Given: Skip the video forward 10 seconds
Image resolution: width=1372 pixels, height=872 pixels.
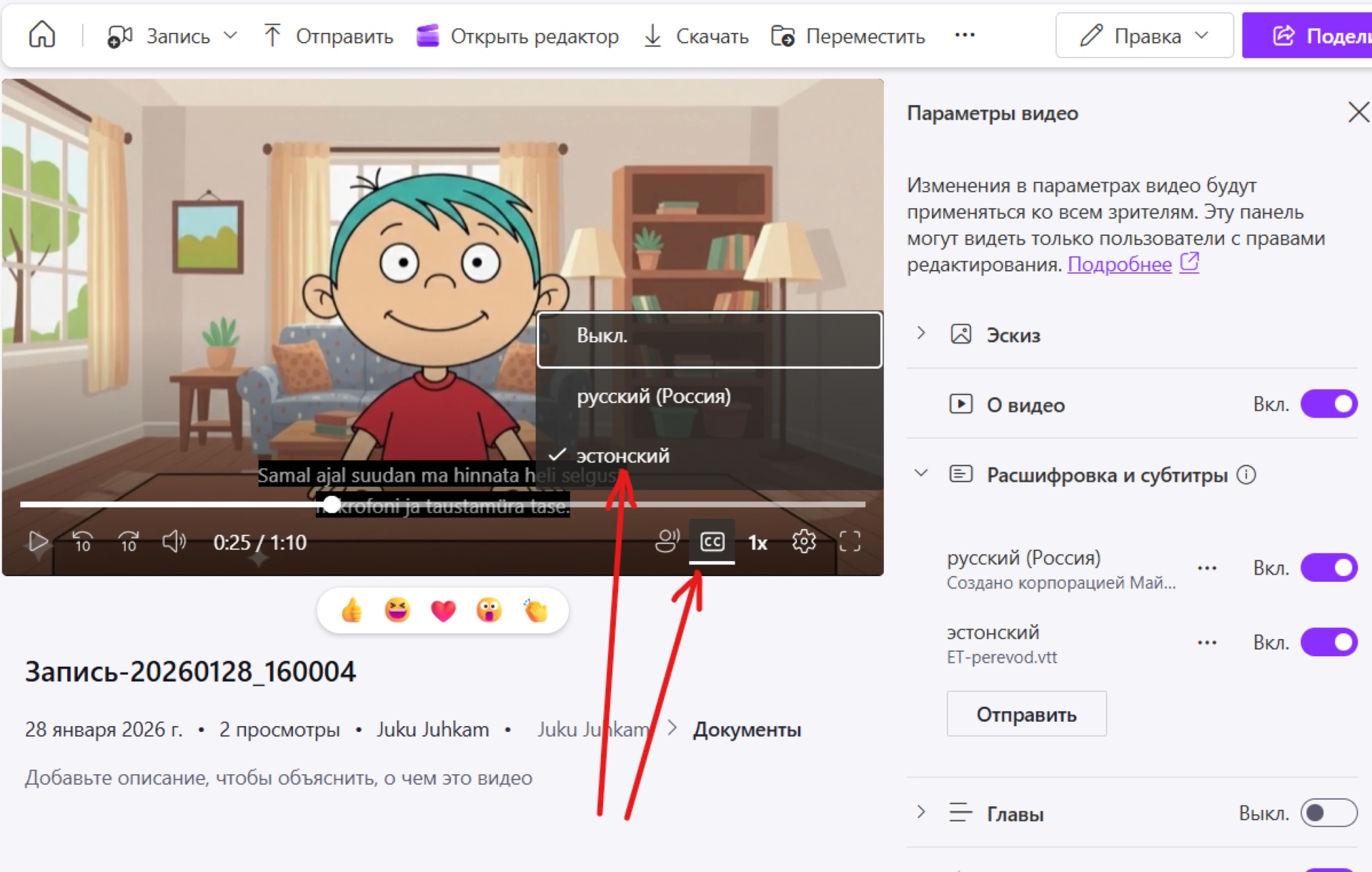Looking at the screenshot, I should tap(129, 542).
